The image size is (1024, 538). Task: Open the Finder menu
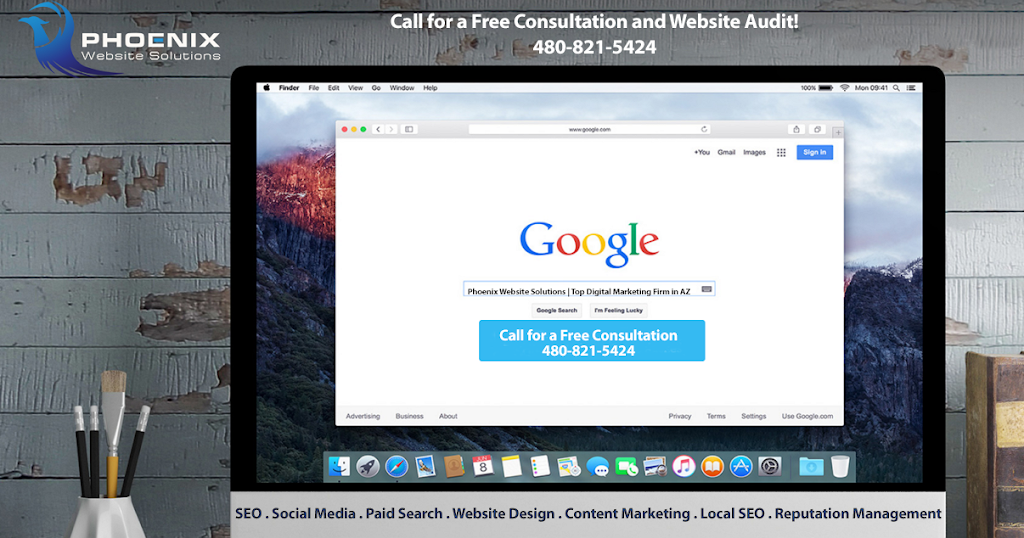click(289, 87)
